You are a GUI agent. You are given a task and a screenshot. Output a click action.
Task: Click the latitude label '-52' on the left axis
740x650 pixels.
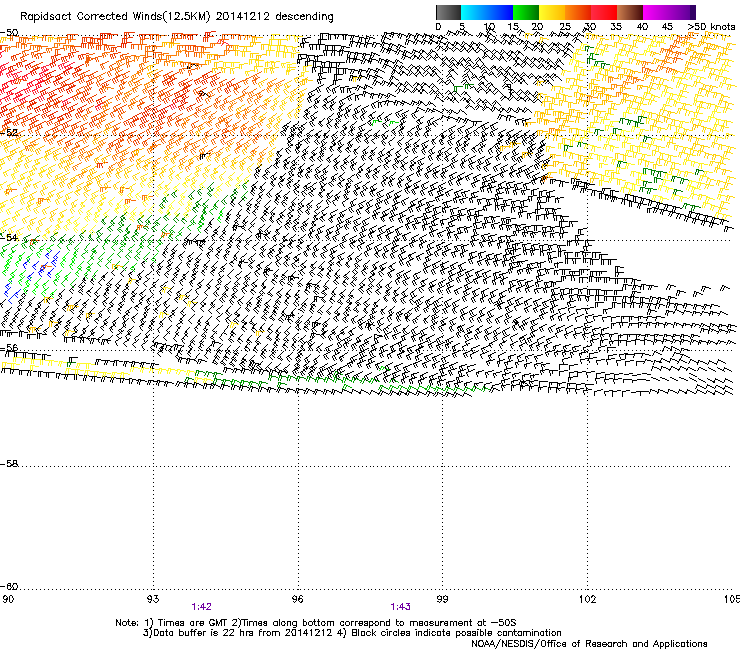click(9, 133)
